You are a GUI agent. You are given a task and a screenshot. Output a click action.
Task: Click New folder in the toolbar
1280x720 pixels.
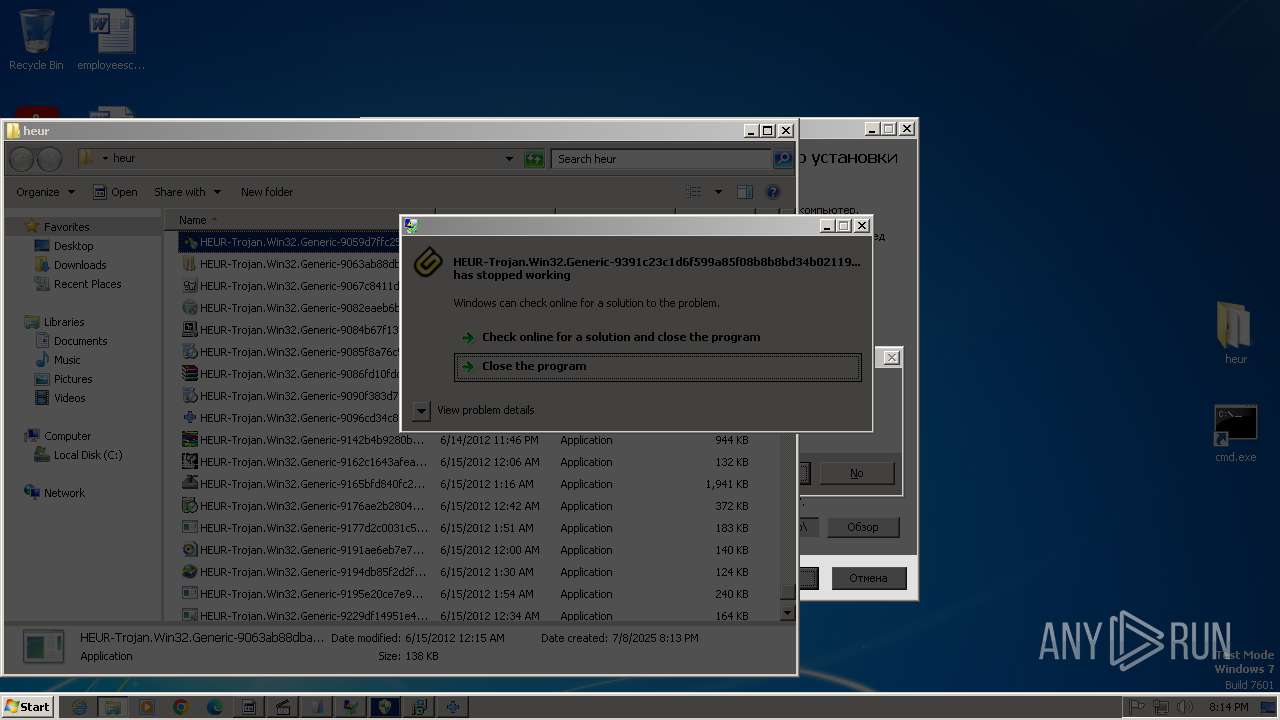click(267, 192)
